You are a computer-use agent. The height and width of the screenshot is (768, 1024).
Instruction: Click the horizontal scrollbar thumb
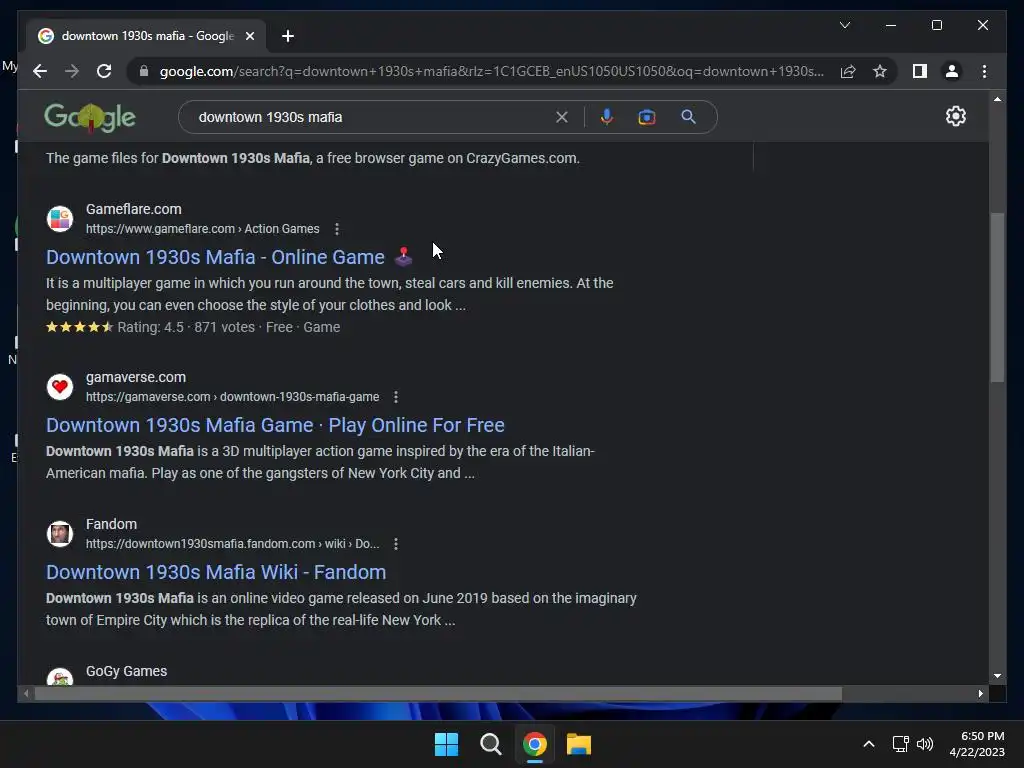click(x=438, y=694)
